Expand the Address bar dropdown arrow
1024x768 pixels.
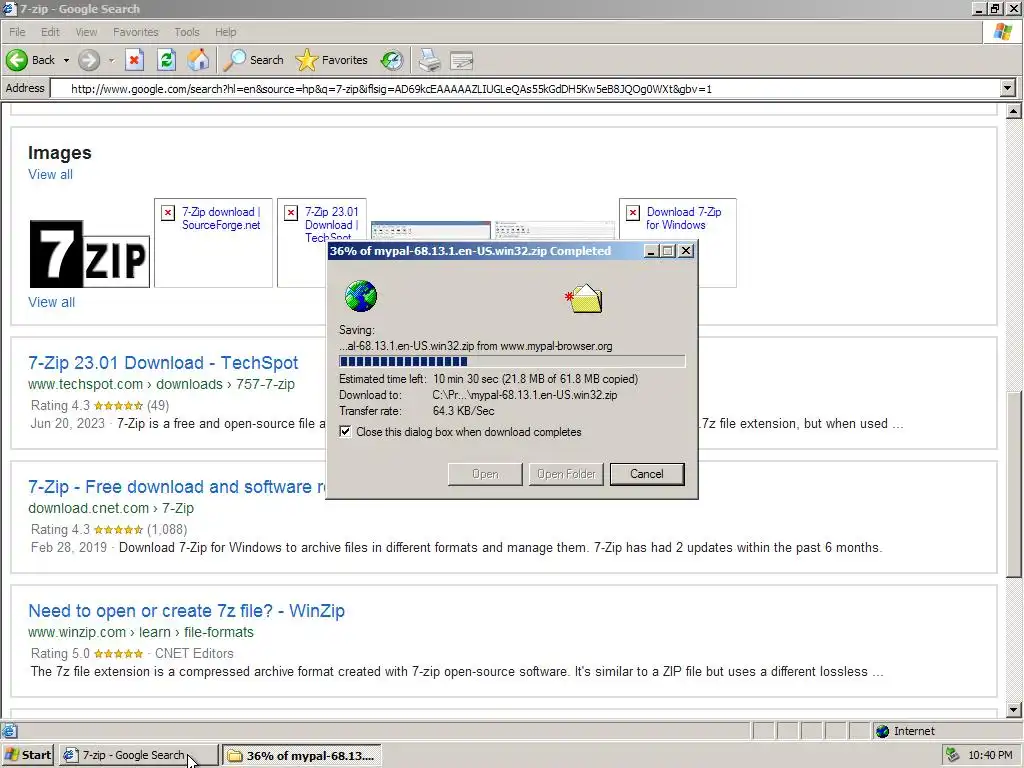1008,88
